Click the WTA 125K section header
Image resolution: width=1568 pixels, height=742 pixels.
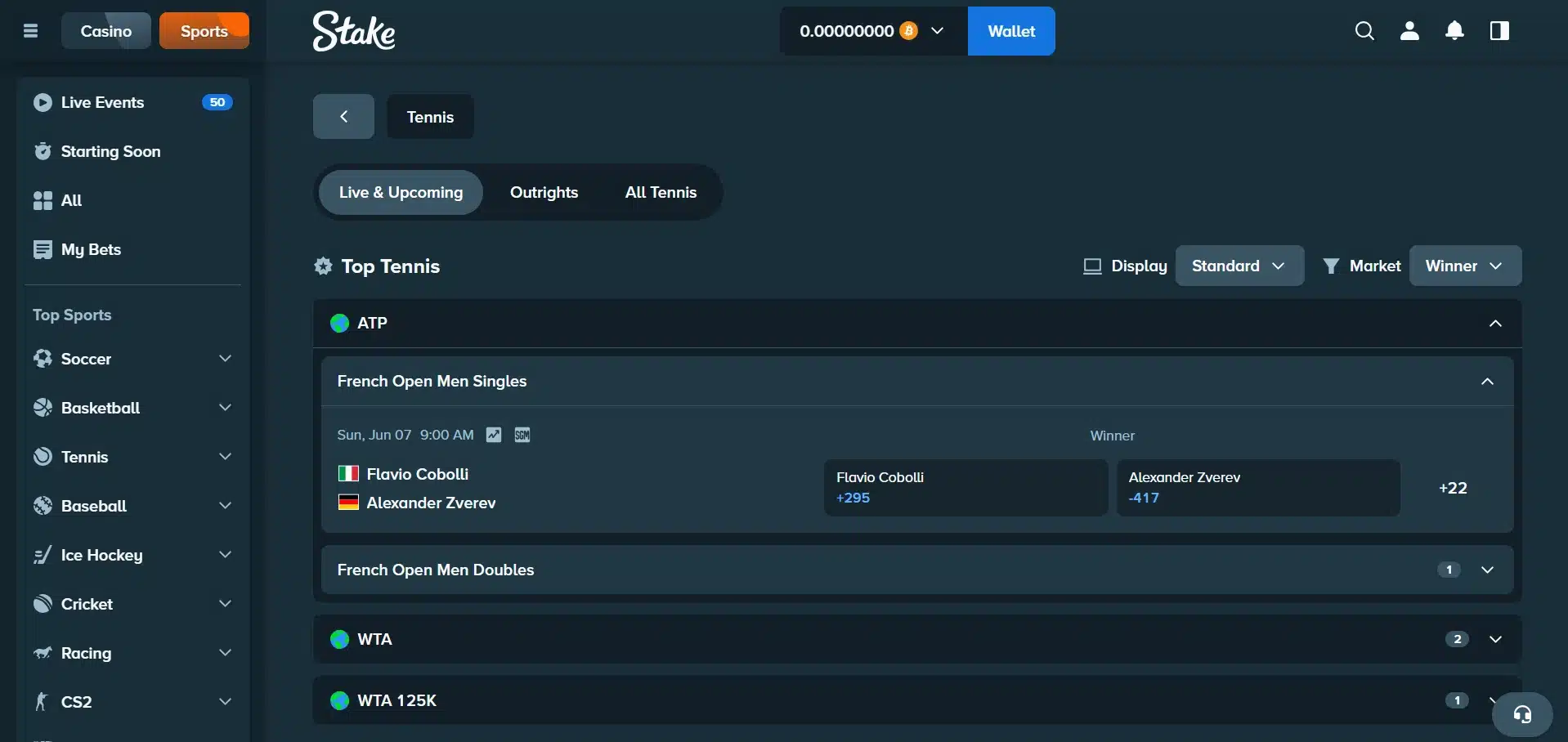click(917, 700)
